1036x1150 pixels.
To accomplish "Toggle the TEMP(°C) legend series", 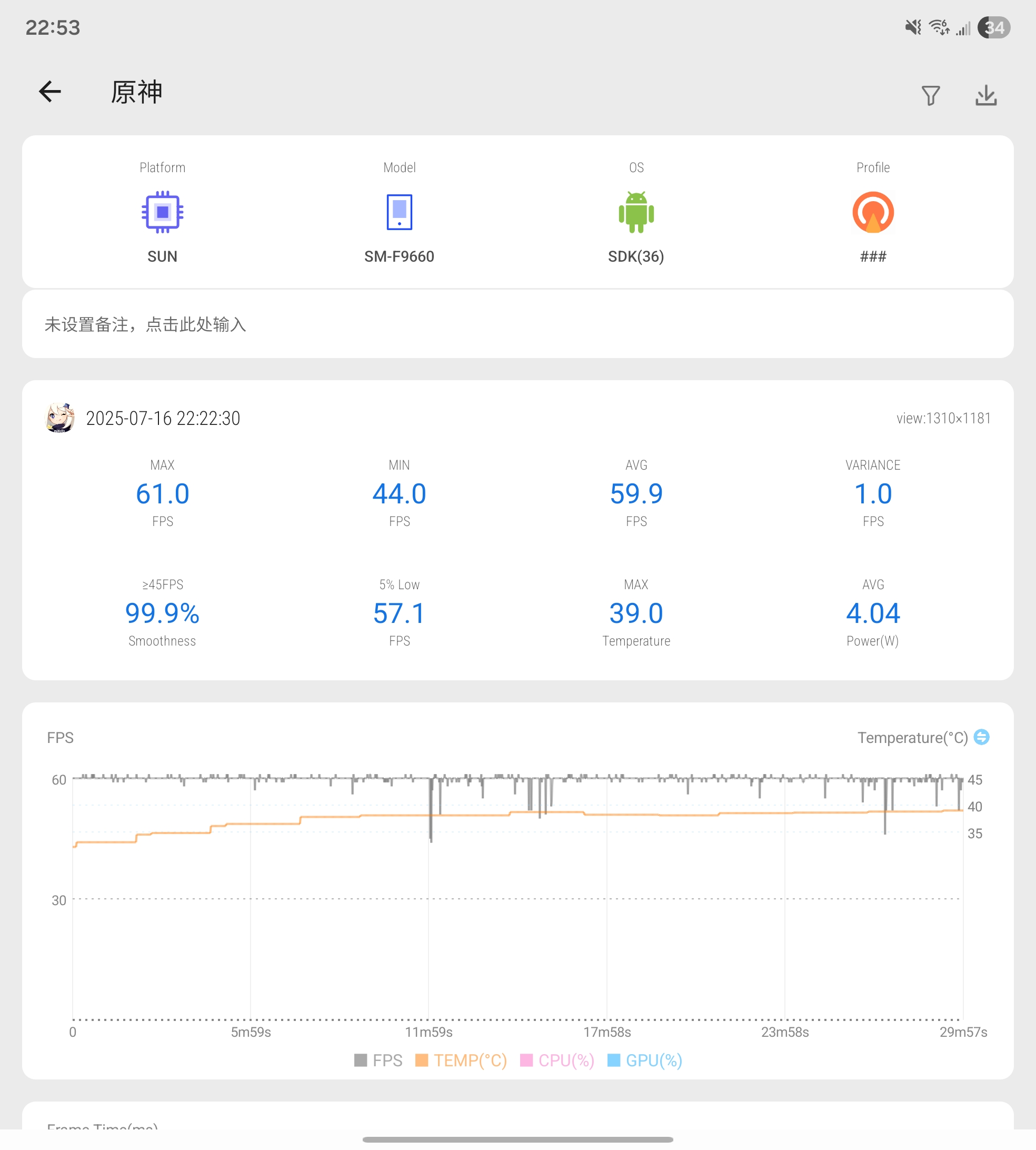I will pos(461,1060).
